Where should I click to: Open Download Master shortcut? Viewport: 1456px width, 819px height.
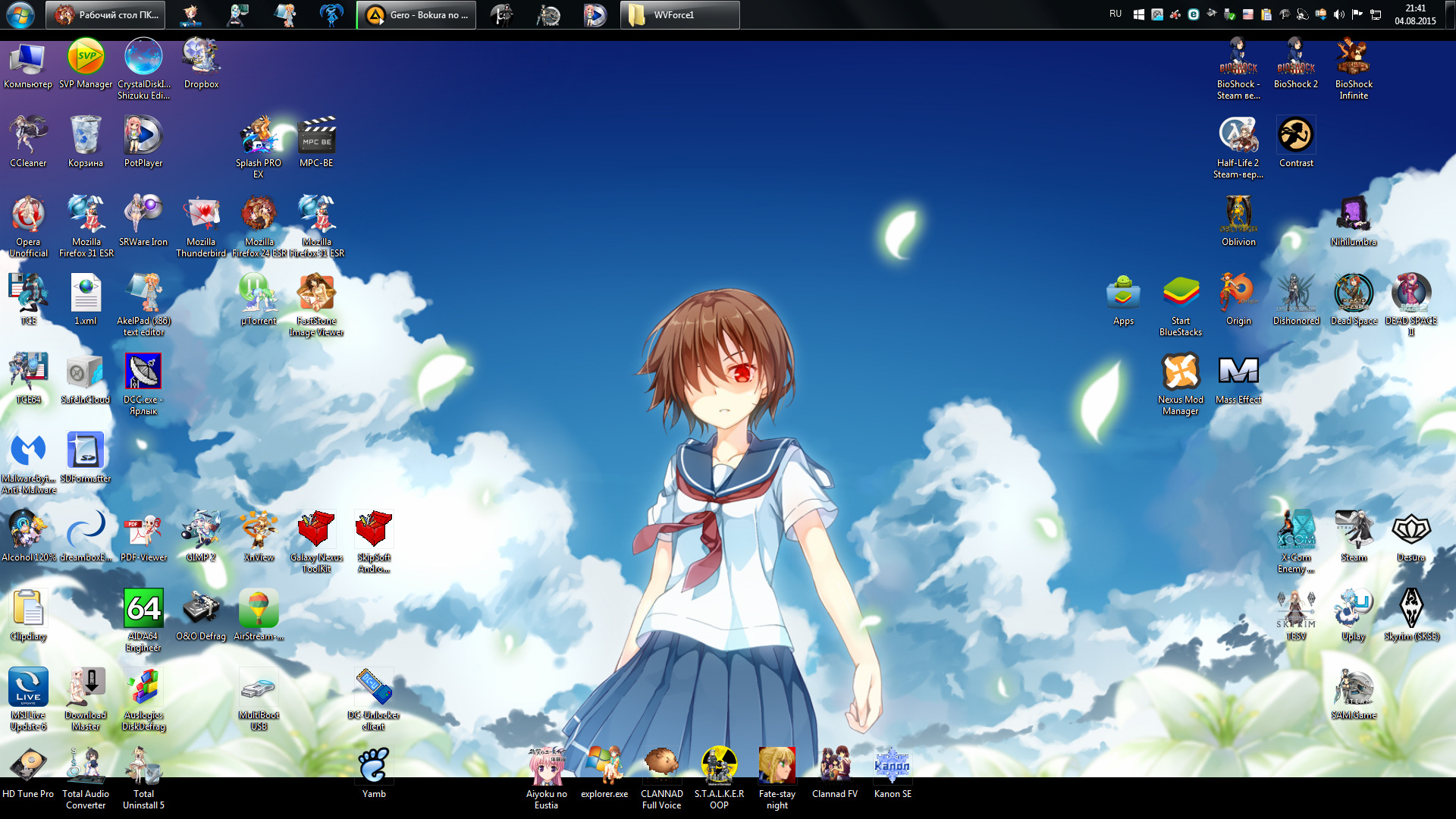[86, 699]
